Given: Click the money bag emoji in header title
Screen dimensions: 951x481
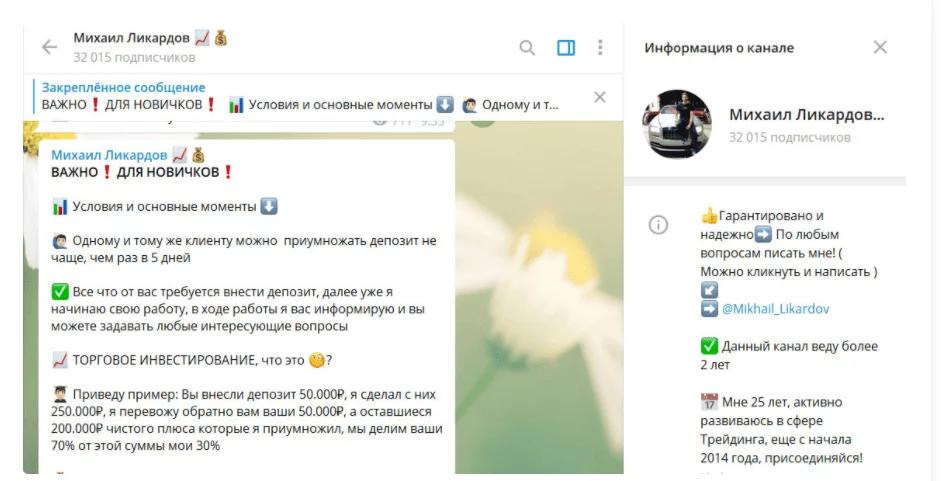Looking at the screenshot, I should coord(221,39).
